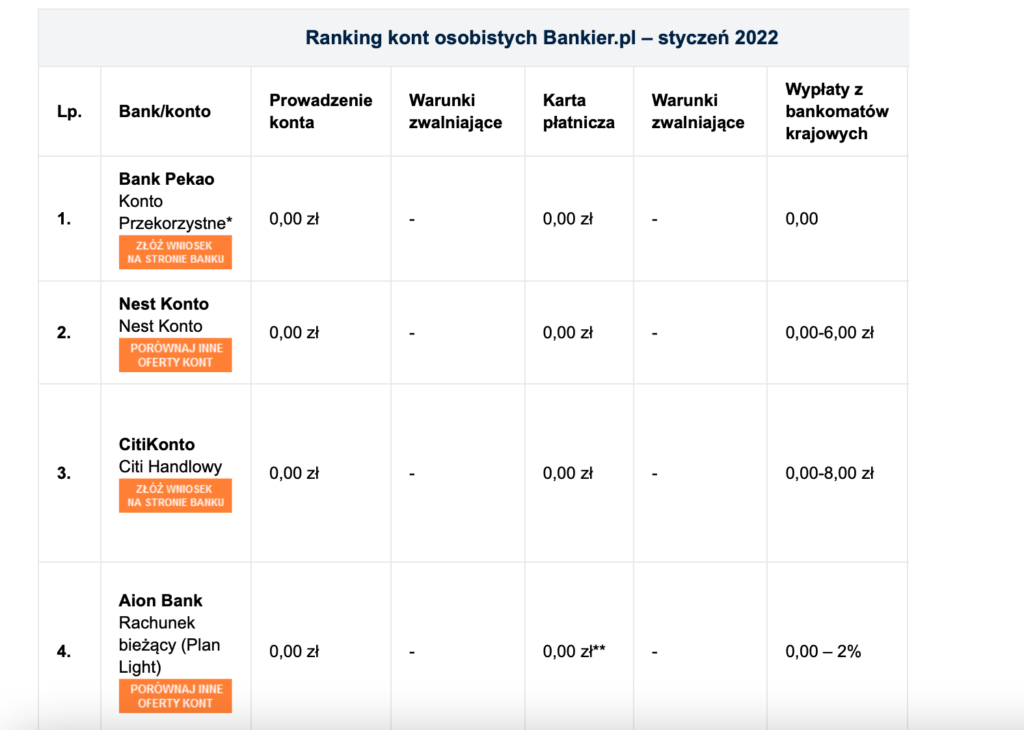
Task: Click the "Lp." column header
Action: point(69,112)
